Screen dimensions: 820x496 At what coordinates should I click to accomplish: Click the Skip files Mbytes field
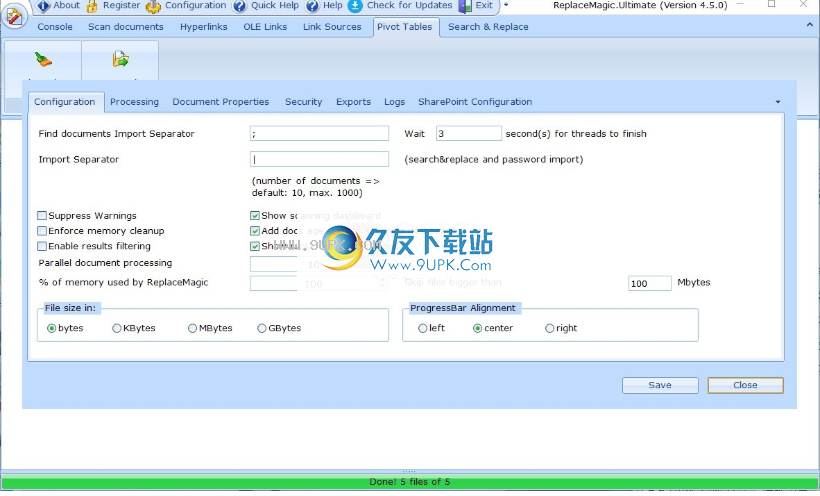coord(650,284)
